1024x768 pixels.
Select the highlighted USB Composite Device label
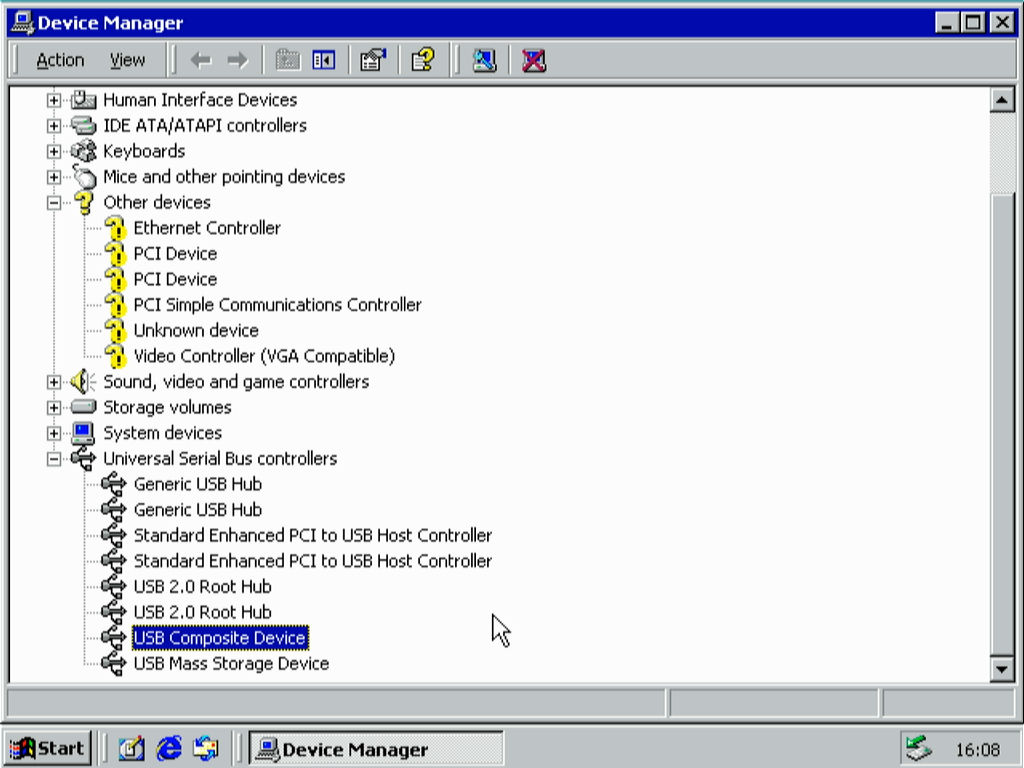220,637
